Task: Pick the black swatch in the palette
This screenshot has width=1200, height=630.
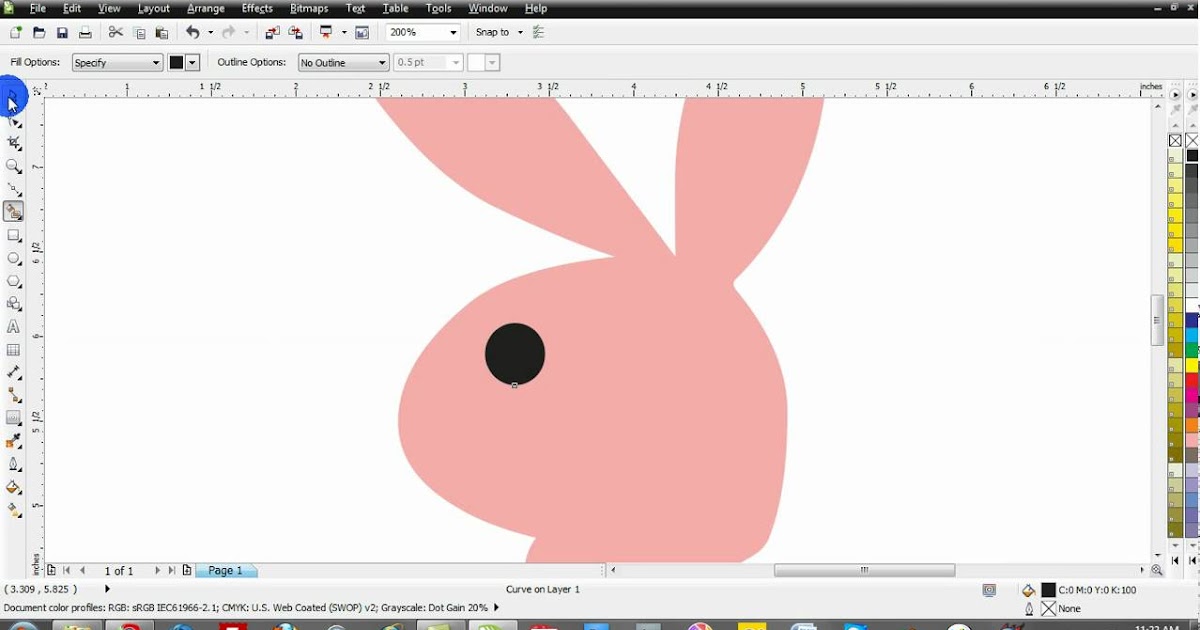Action: click(1192, 156)
